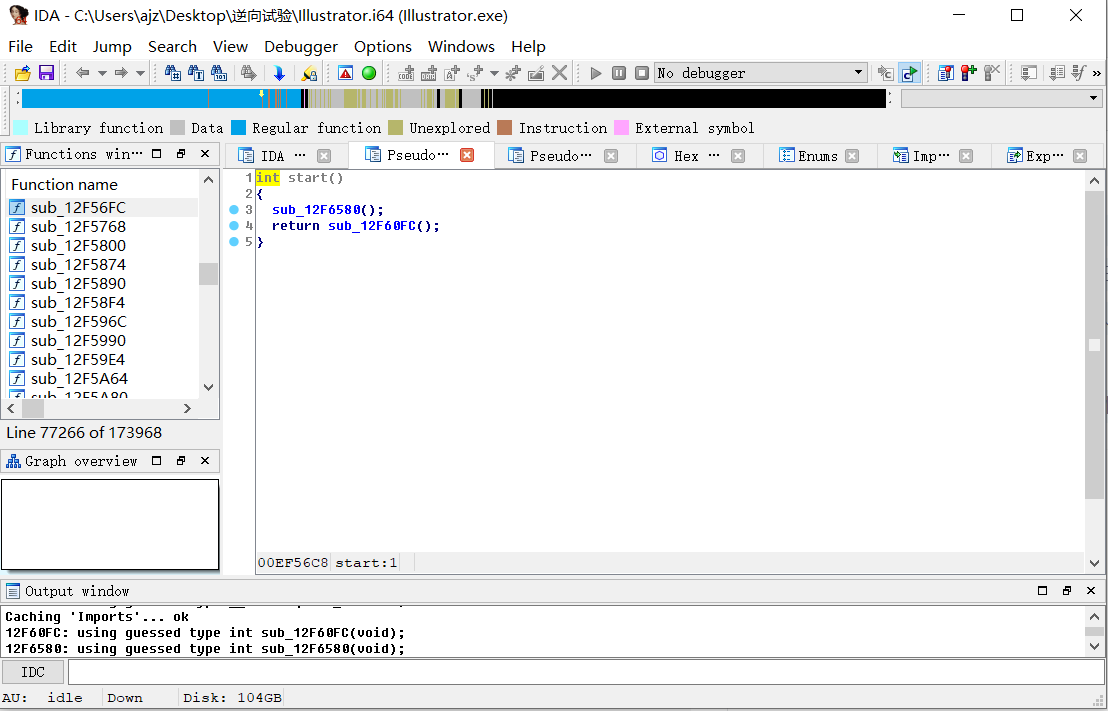Open the Search menu
Viewport: 1108px width, 711px height.
(172, 47)
